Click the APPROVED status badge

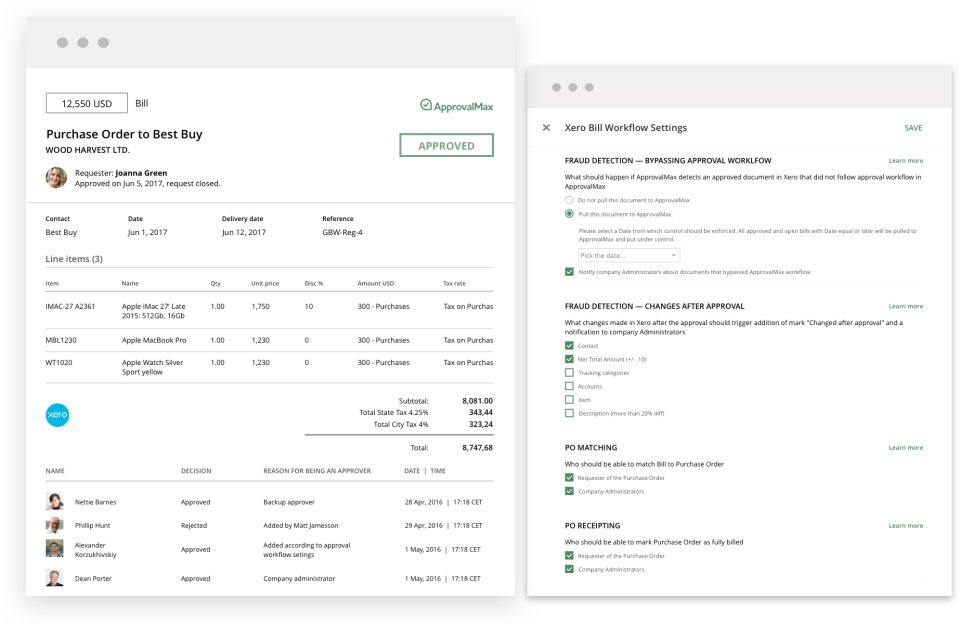[x=446, y=145]
